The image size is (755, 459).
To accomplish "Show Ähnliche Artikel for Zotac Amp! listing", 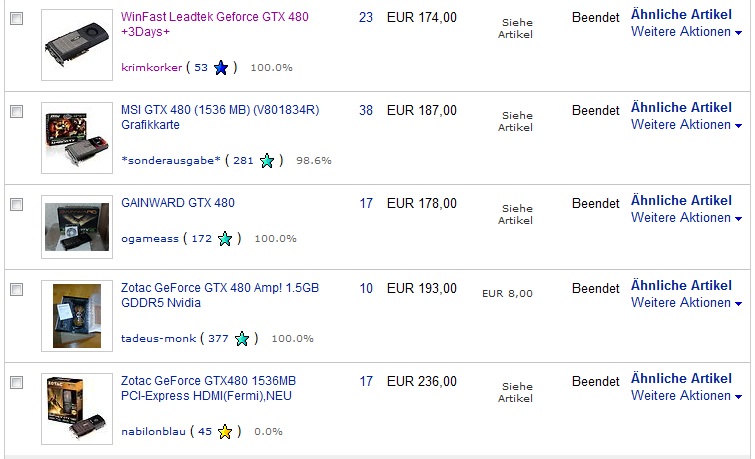I will point(681,286).
